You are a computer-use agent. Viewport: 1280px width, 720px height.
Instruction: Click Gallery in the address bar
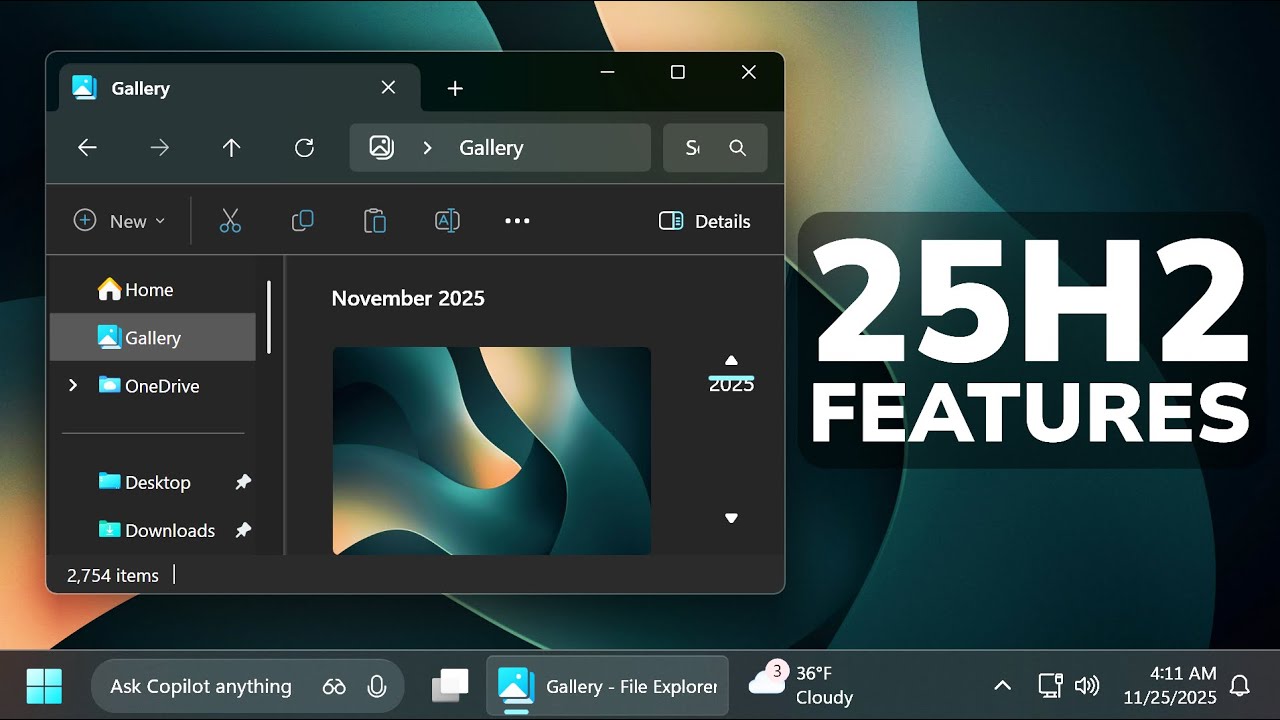(x=491, y=148)
